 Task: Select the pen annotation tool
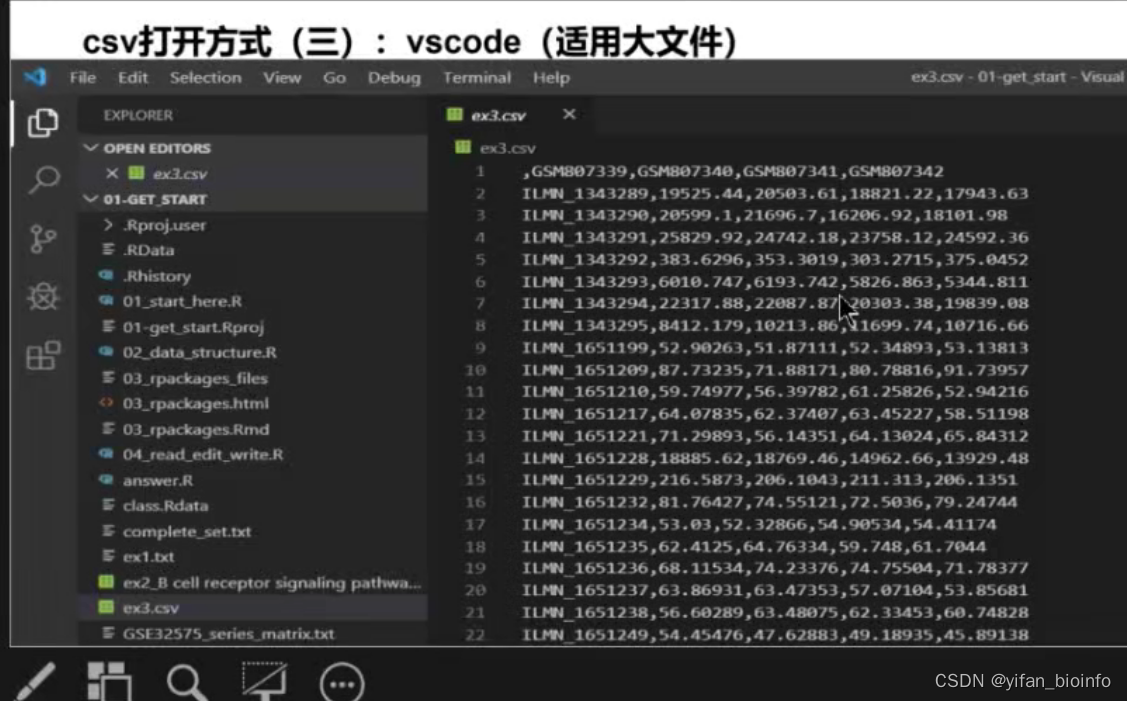coord(34,681)
